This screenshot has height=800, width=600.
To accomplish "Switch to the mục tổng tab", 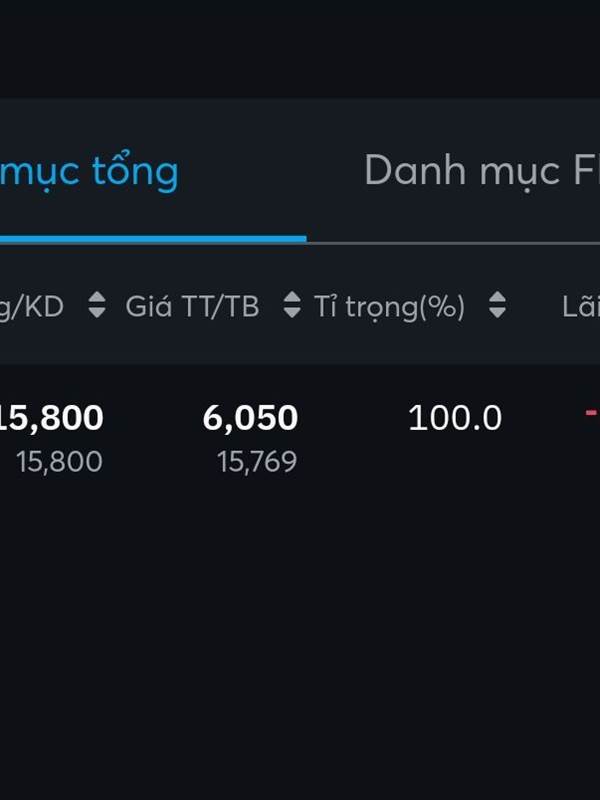I will (x=89, y=172).
